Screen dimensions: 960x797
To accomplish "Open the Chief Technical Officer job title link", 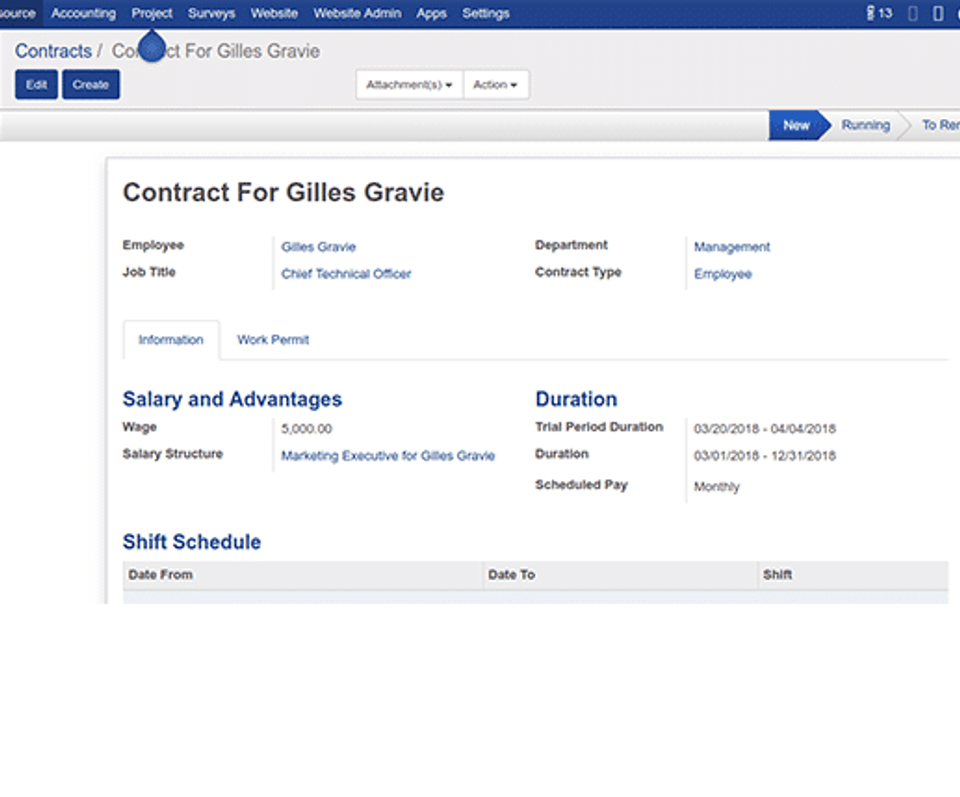I will (346, 274).
